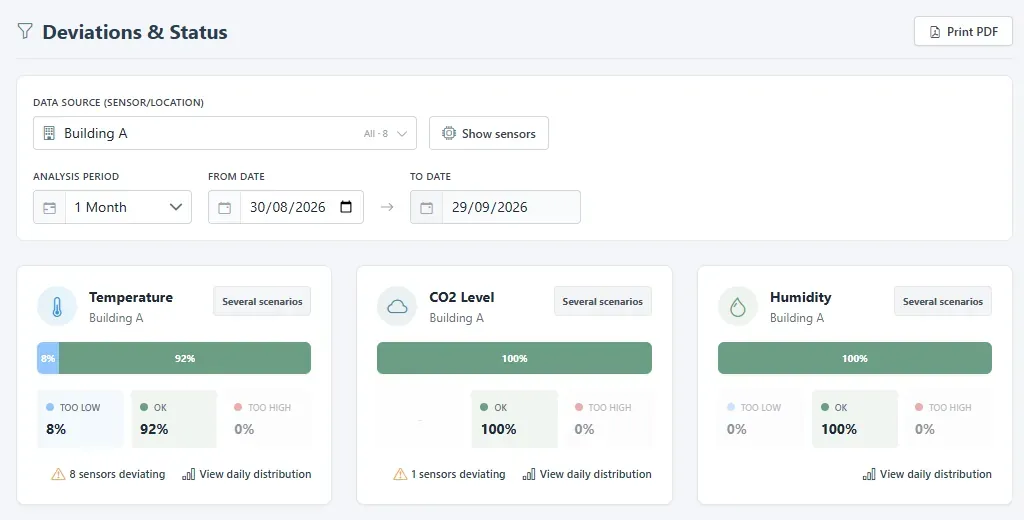
Task: Open the 1 Month analysis period dropdown
Action: [x=112, y=207]
